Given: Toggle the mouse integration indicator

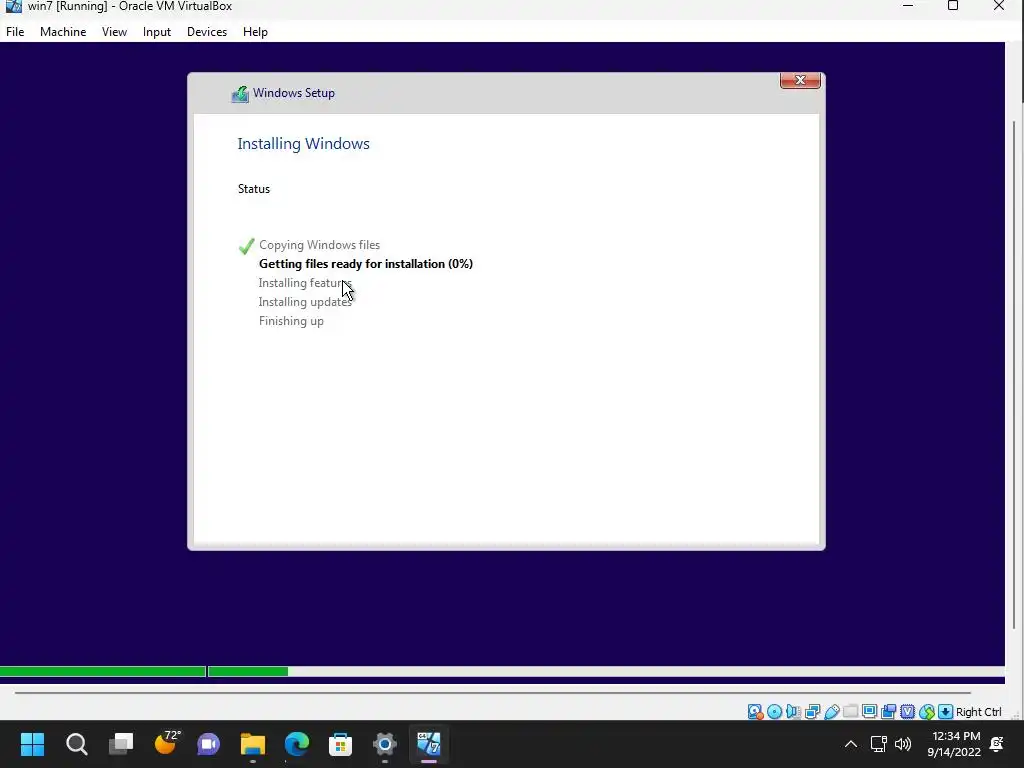Looking at the screenshot, I should [x=927, y=712].
